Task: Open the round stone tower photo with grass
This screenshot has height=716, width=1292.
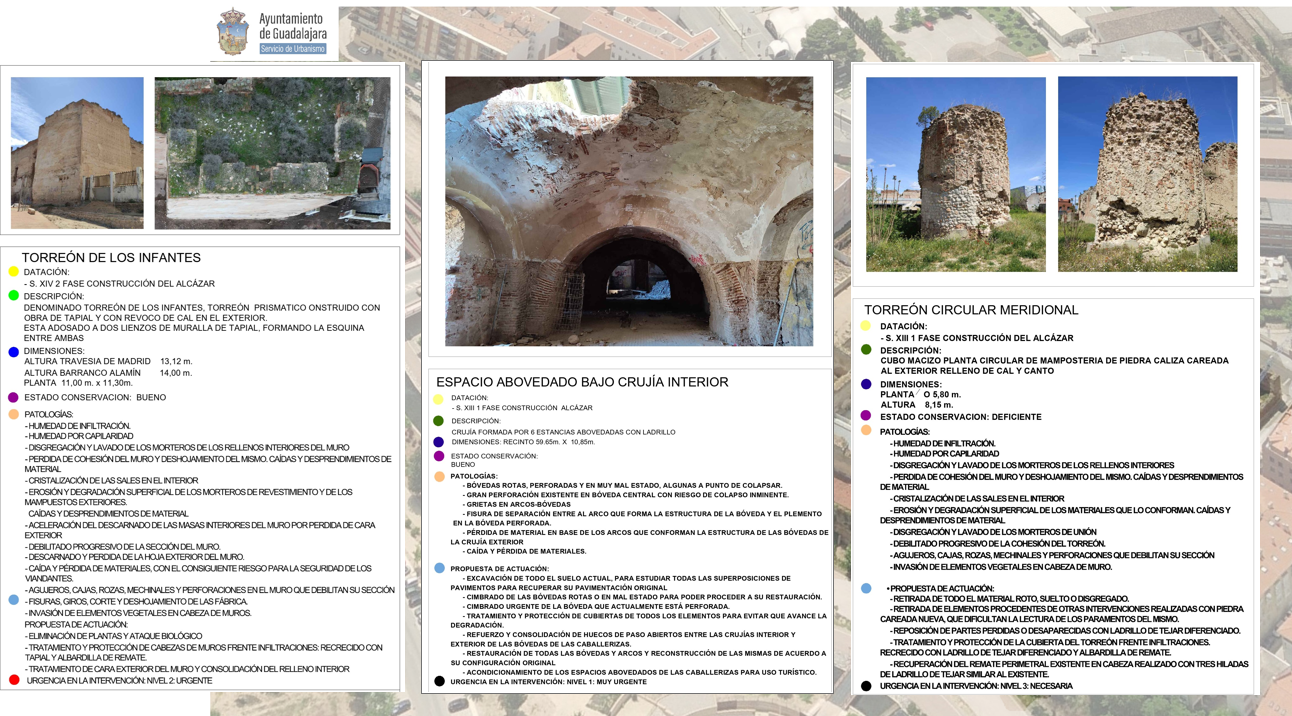Action: 955,174
